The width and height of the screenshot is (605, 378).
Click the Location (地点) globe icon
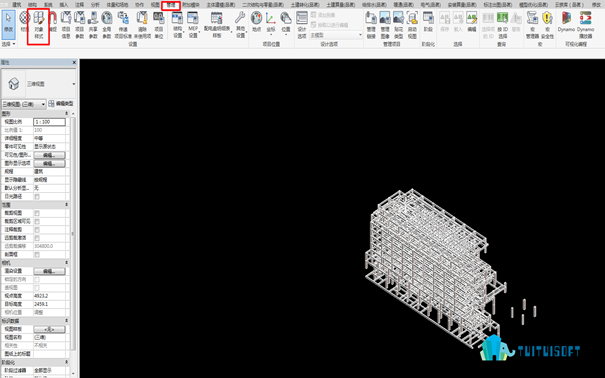coord(256,22)
